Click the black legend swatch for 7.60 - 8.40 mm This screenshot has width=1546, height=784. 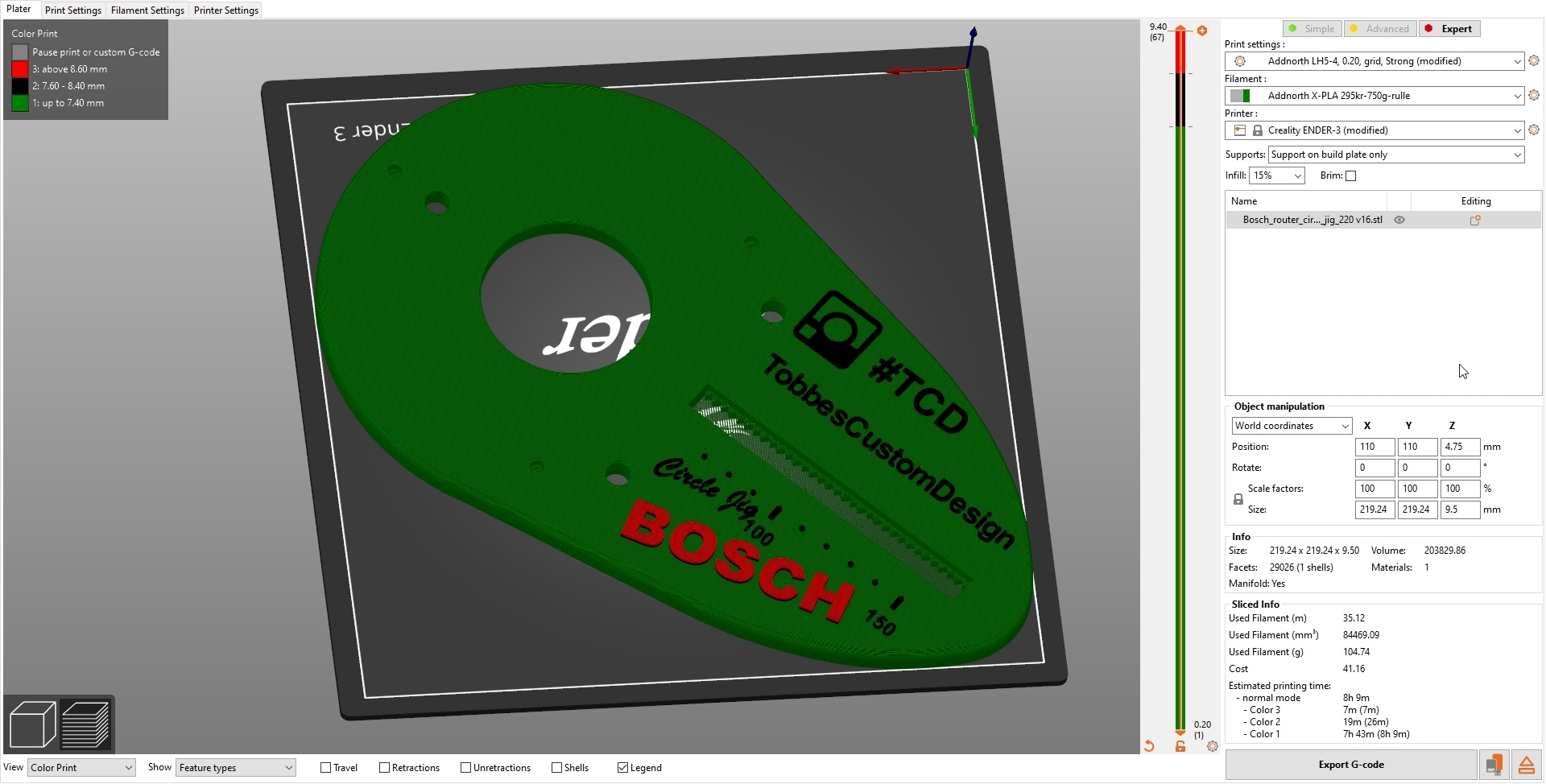[20, 86]
